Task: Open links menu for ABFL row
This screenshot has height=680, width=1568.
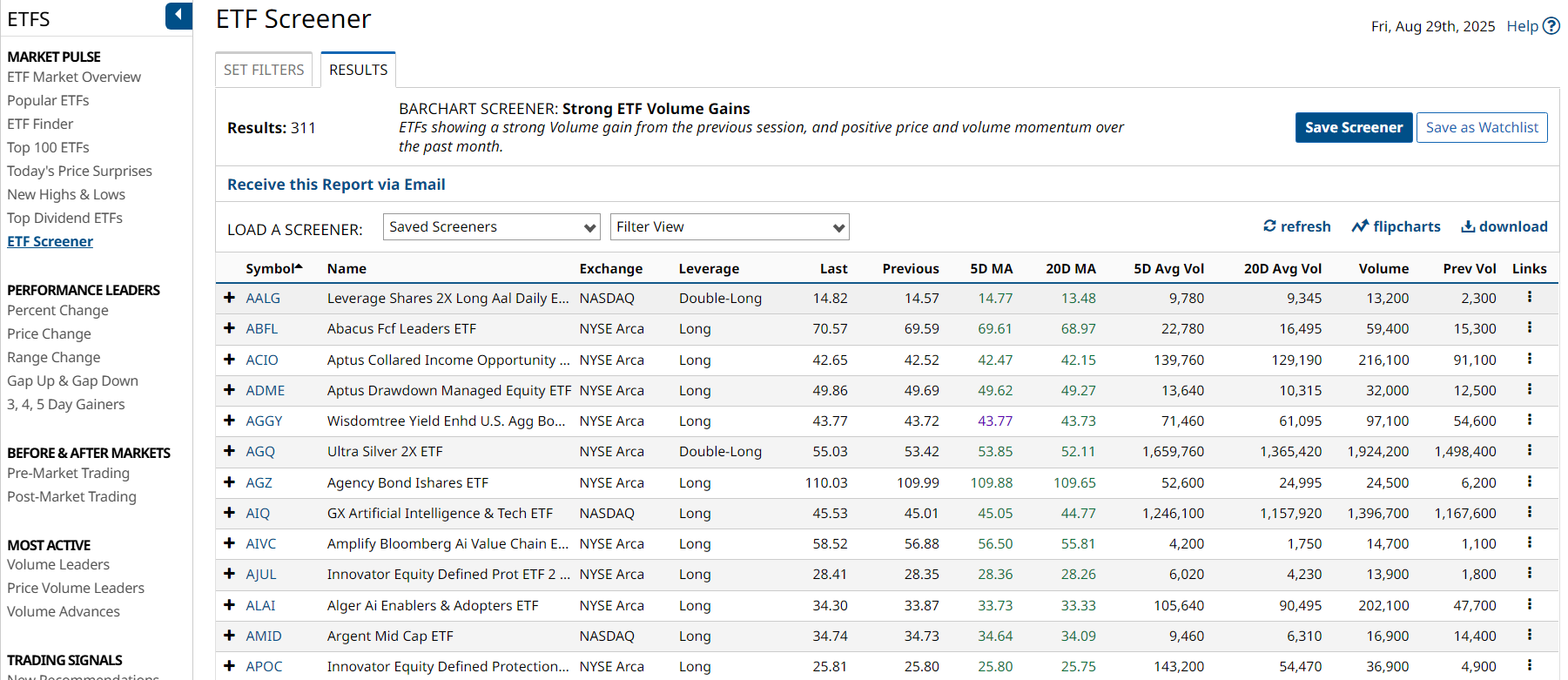Action: (x=1529, y=328)
